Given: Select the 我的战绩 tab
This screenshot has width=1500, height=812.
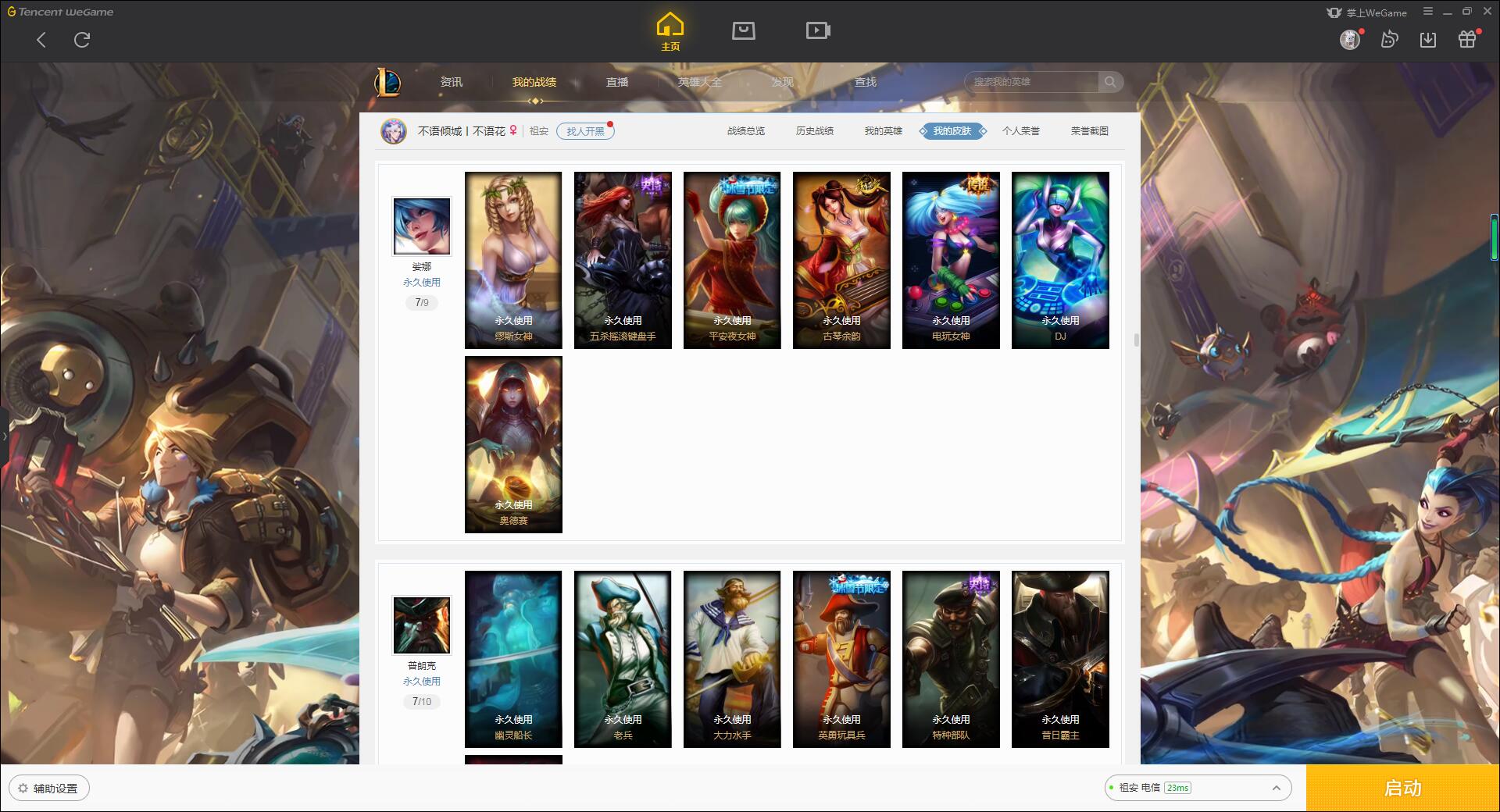Looking at the screenshot, I should point(534,82).
